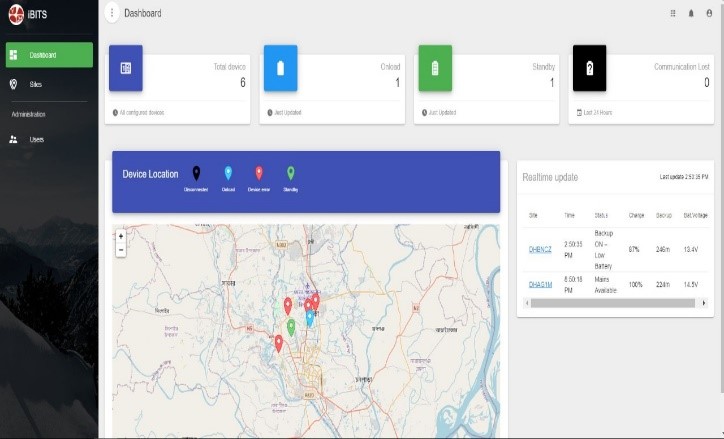Select the Standby legend pin
Screen dimensions: 724x439
click(x=290, y=174)
